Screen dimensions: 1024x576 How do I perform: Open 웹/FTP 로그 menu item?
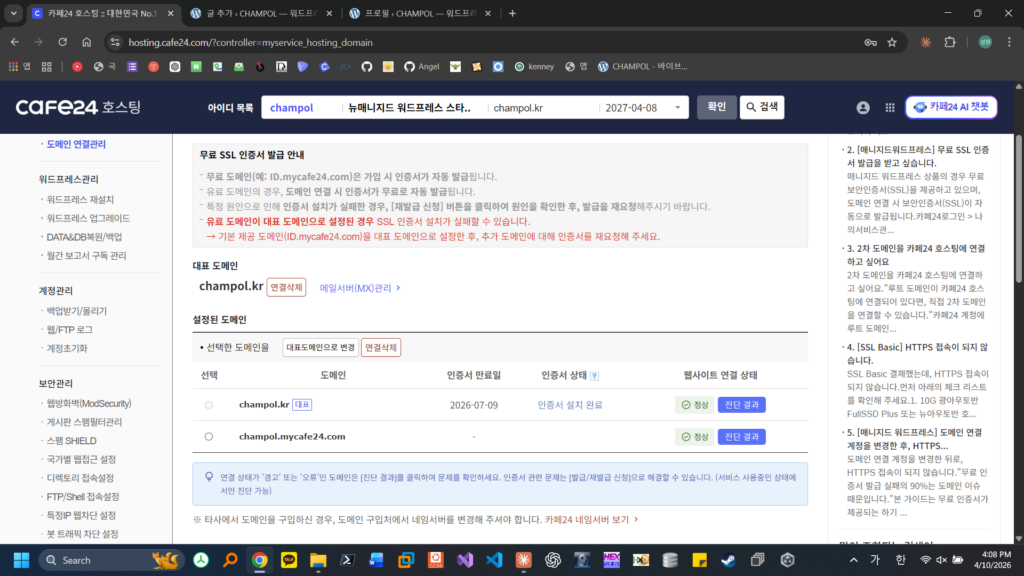(69, 330)
